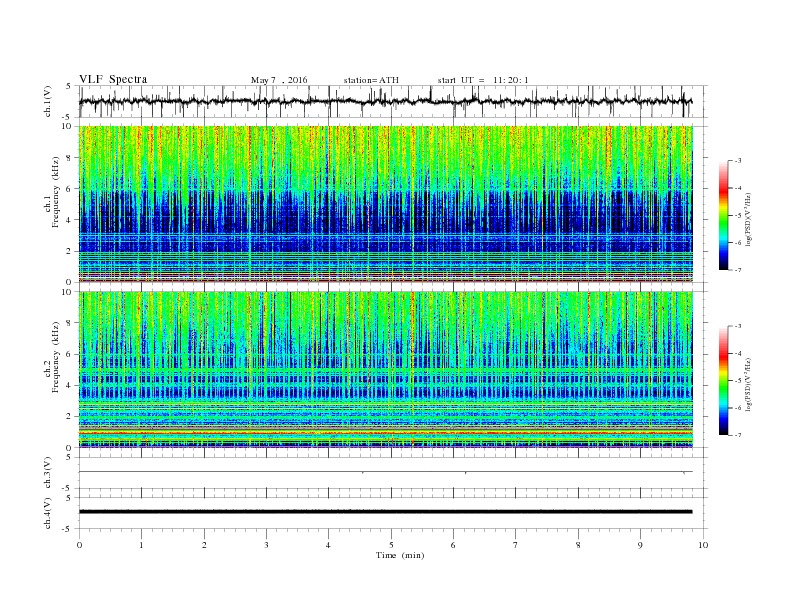
Task: Click the "8" tick on the time axis
Action: pos(578,545)
